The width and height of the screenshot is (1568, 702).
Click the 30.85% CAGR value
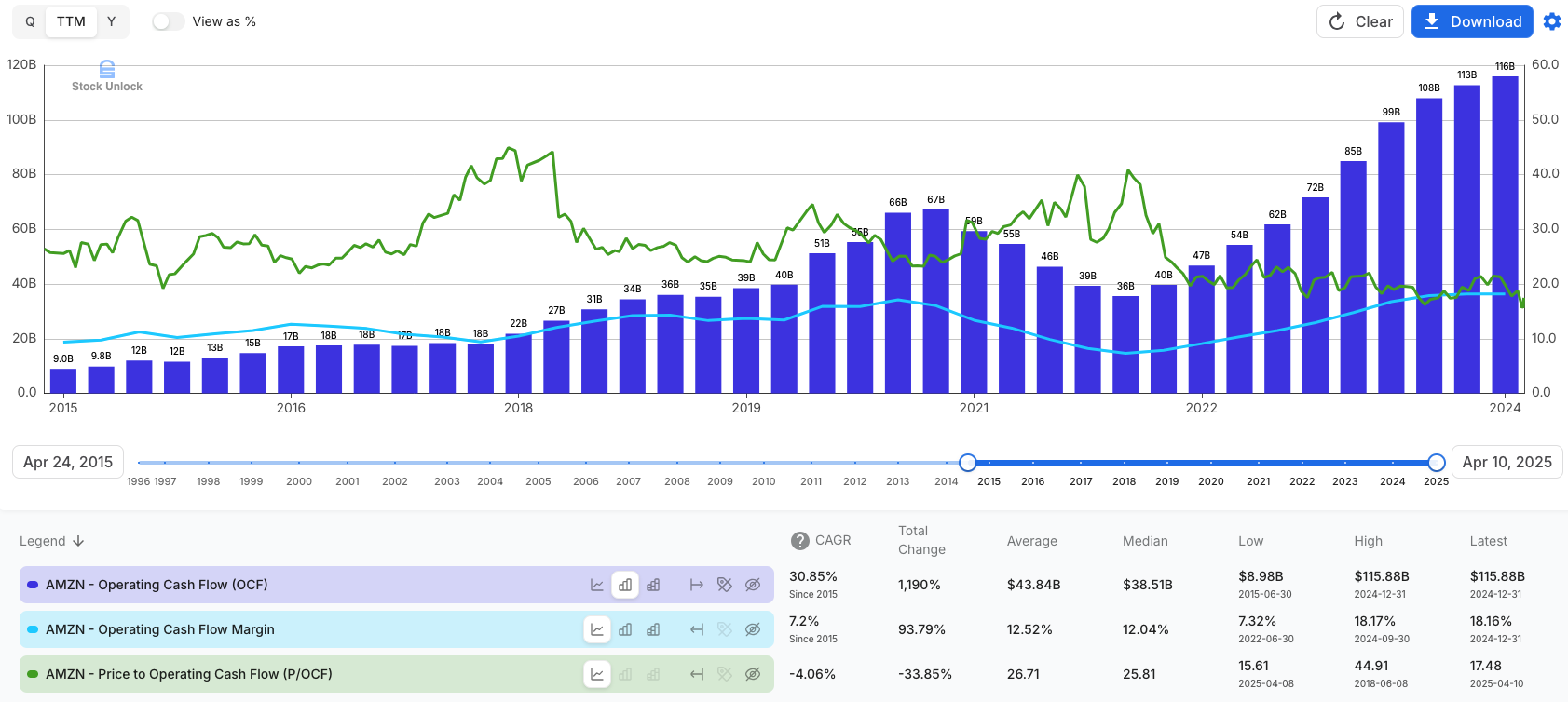tap(813, 576)
